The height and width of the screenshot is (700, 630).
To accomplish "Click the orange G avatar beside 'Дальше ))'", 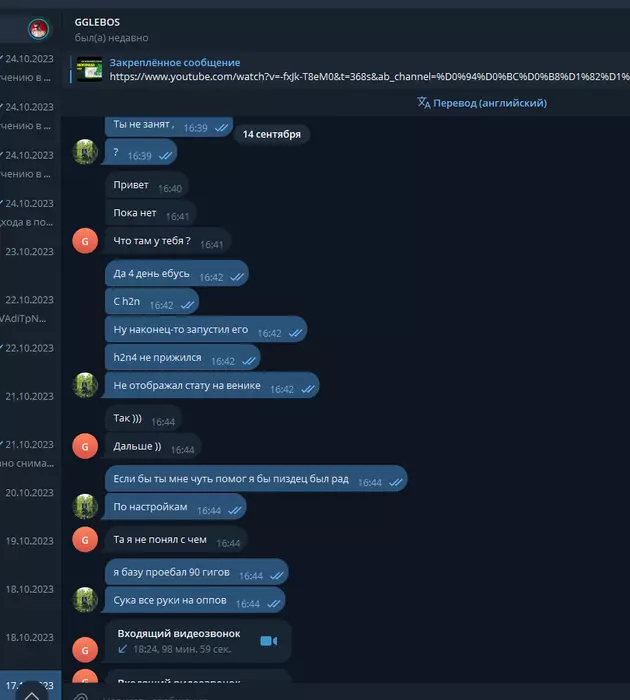I will pos(85,446).
